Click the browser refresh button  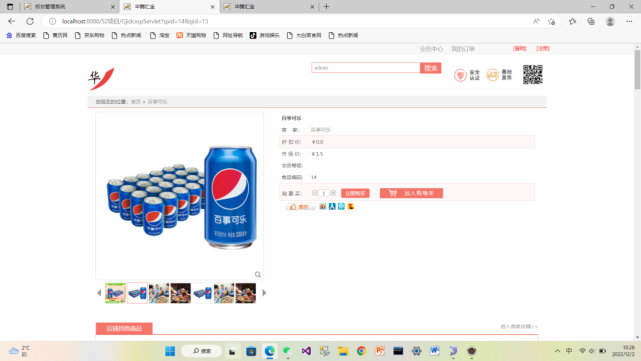pos(30,21)
